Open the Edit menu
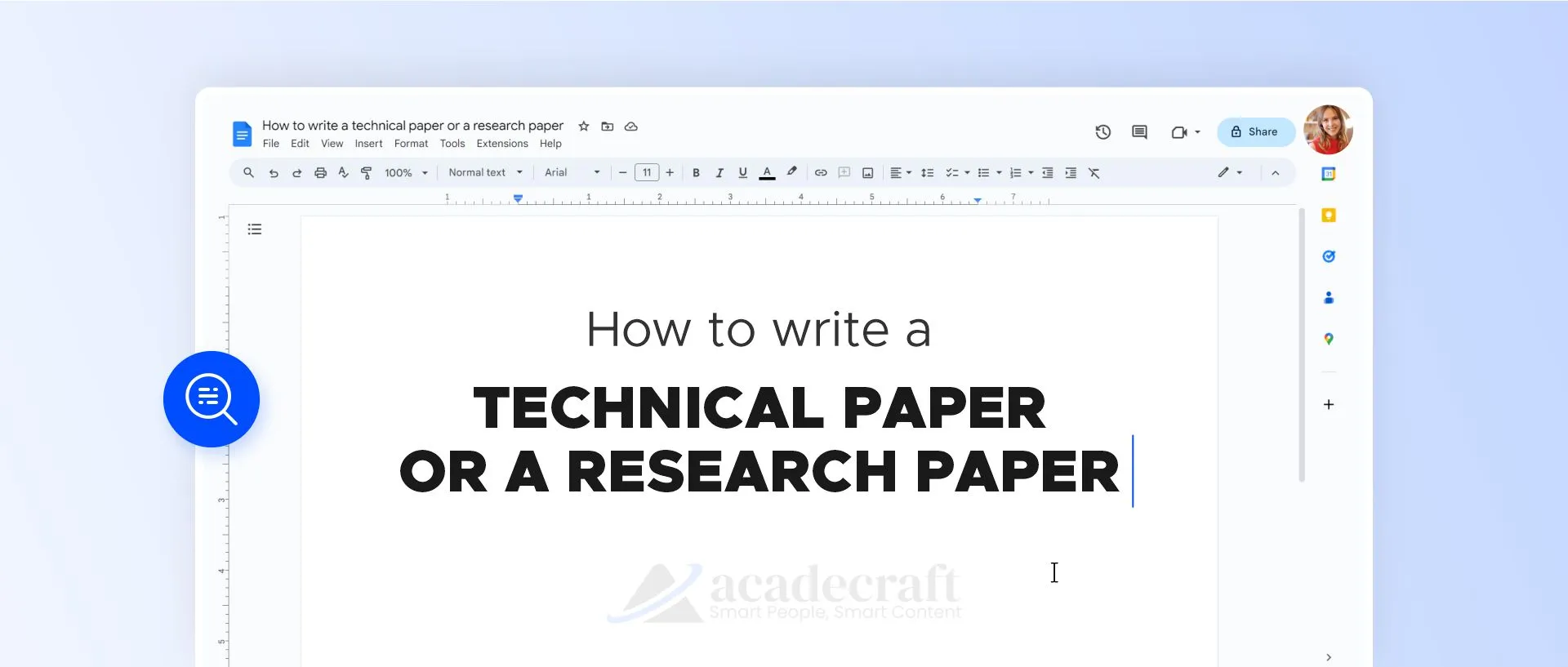This screenshot has height=667, width=1568. pyautogui.click(x=300, y=144)
